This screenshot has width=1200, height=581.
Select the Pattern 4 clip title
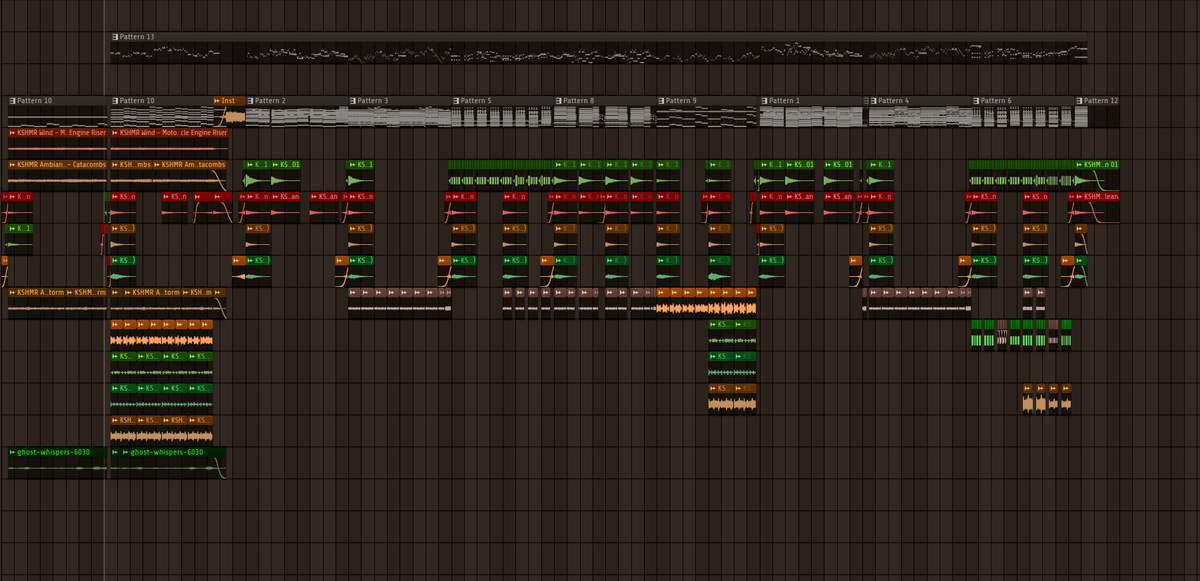coord(893,100)
